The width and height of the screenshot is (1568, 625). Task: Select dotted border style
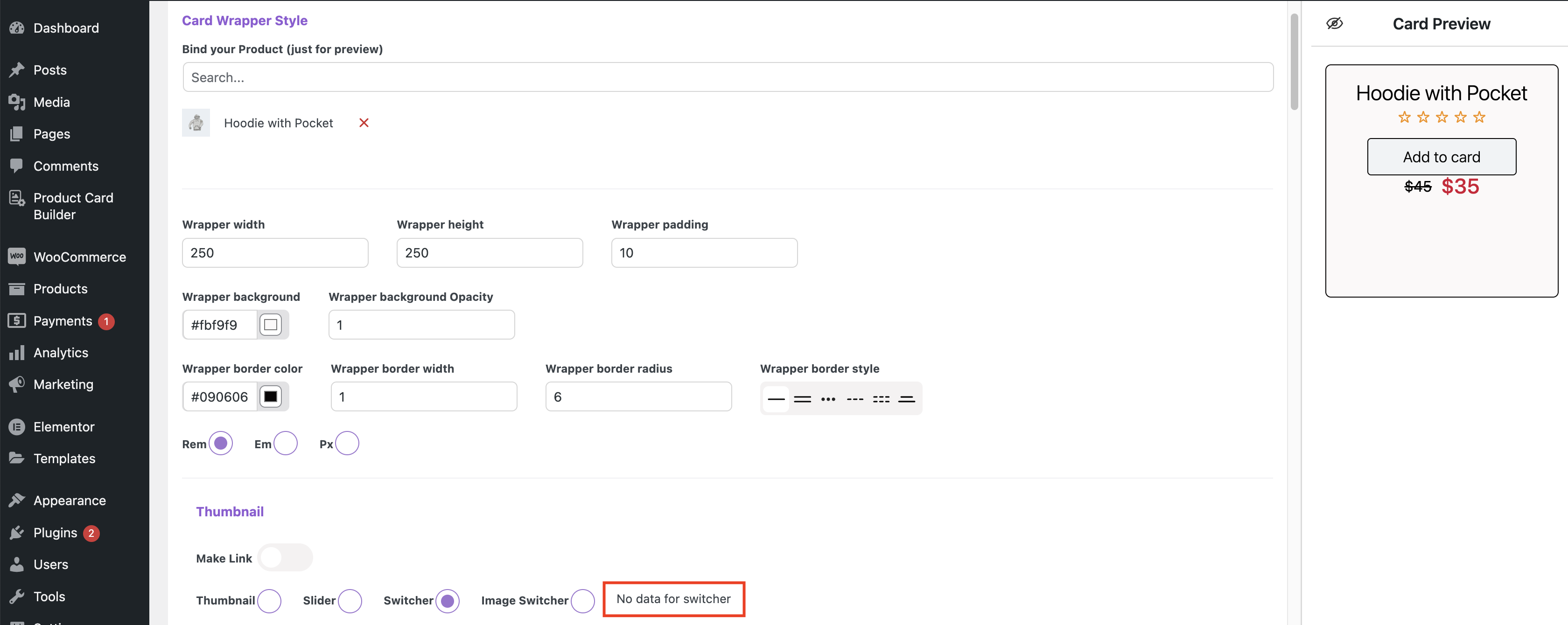828,399
